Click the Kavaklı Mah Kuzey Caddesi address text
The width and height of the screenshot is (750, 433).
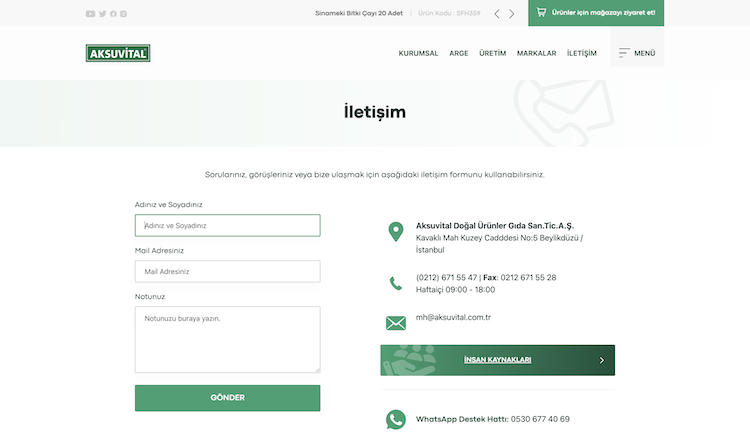click(499, 244)
